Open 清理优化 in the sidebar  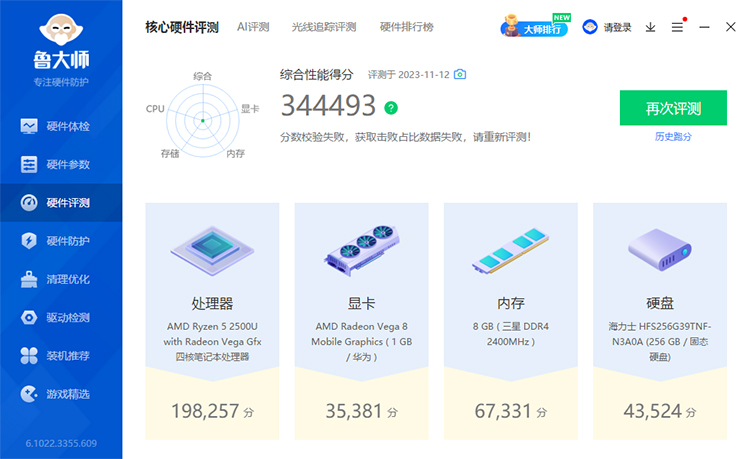[61, 279]
